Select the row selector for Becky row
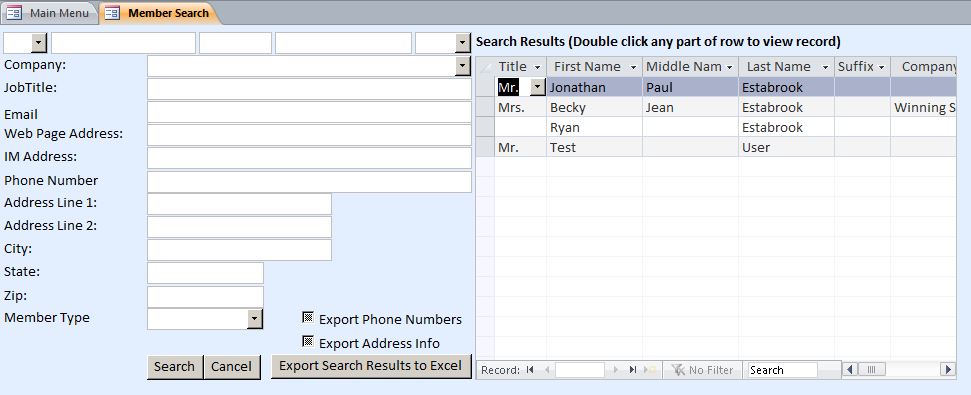The height and width of the screenshot is (395, 971). coord(485,107)
